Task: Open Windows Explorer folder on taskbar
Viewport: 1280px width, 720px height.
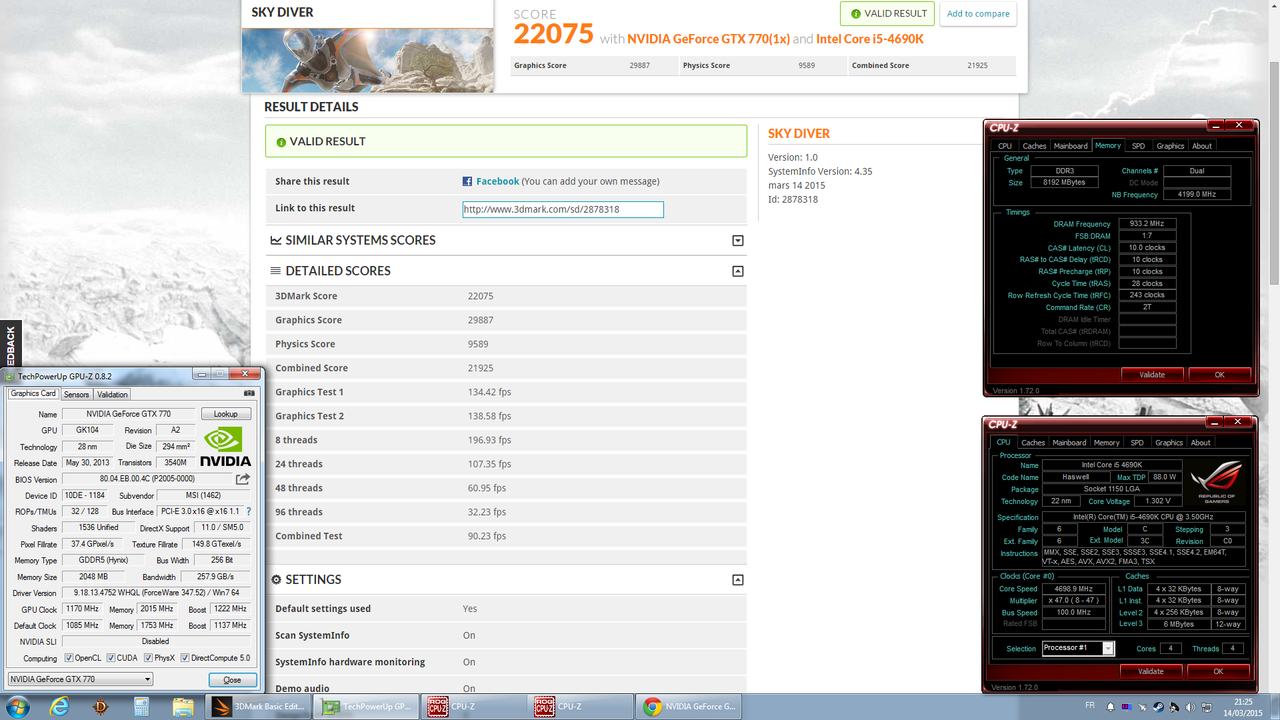Action: pyautogui.click(x=182, y=707)
